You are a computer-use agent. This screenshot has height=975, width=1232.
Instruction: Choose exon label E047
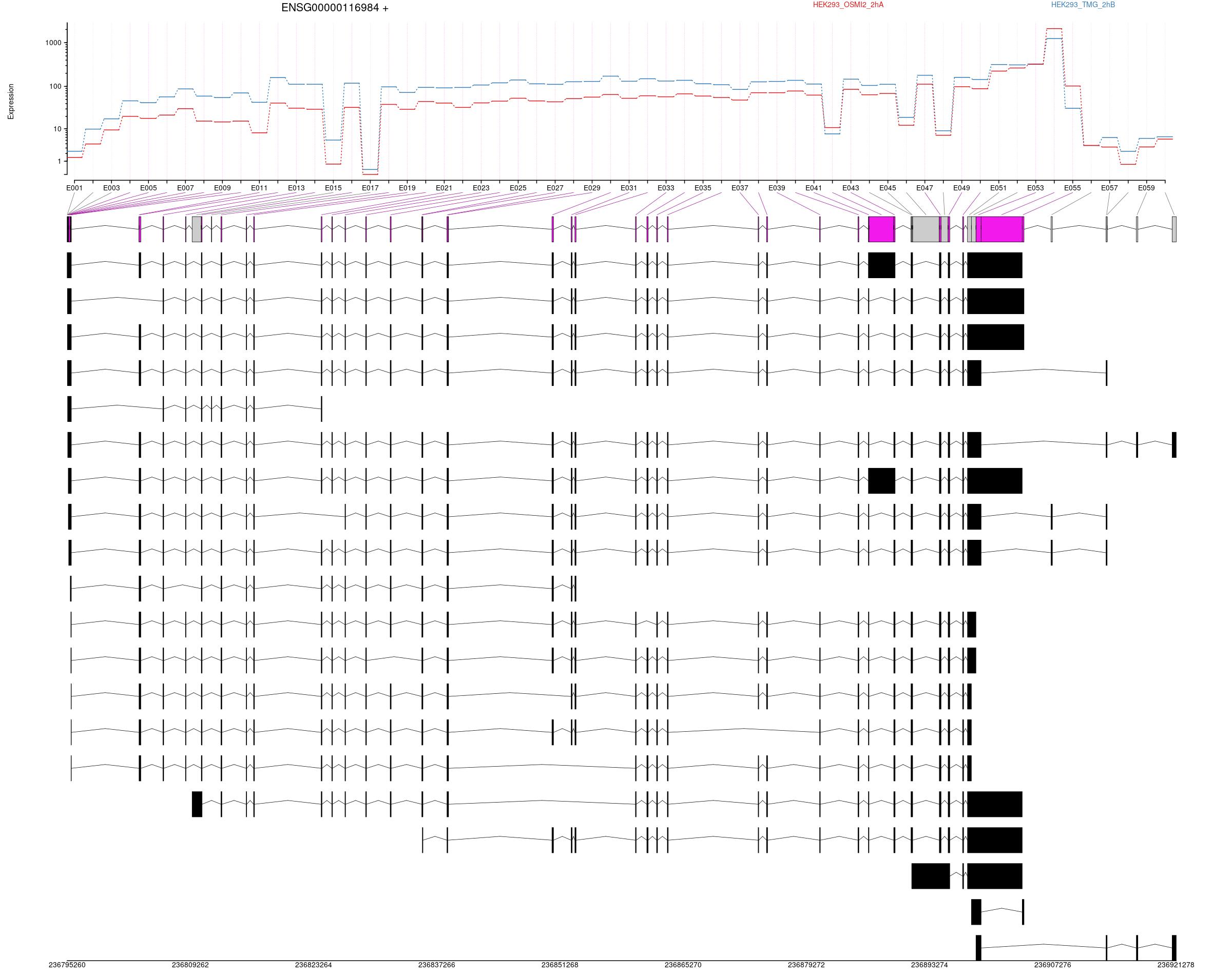coord(925,188)
